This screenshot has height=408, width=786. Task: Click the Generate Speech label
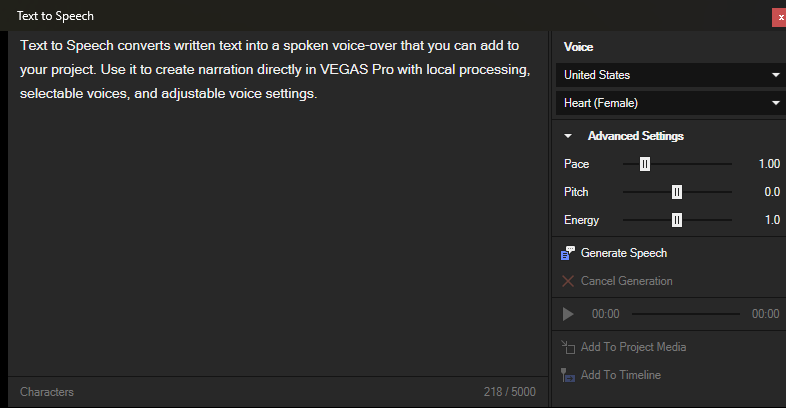(x=623, y=253)
